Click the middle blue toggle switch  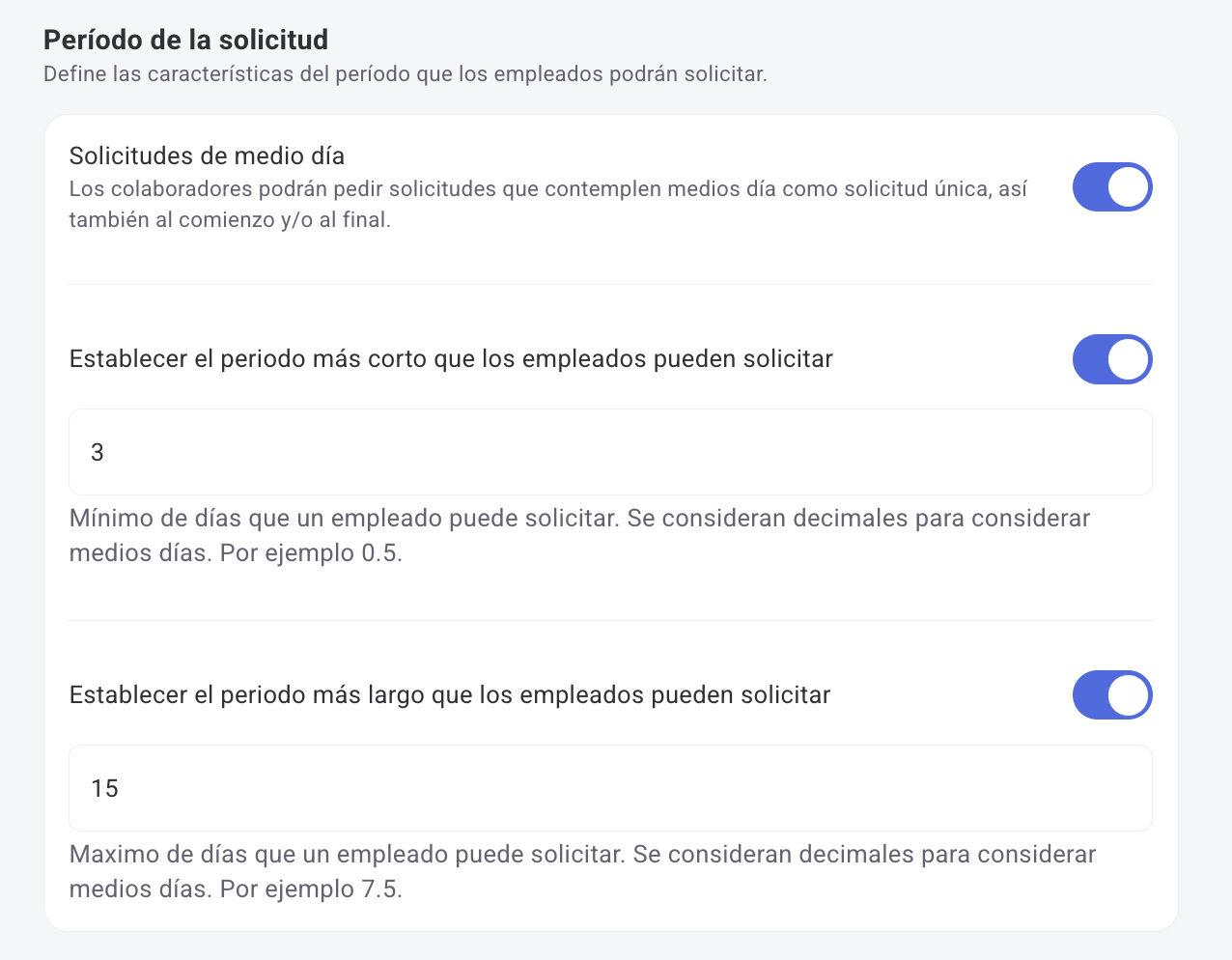tap(1112, 359)
